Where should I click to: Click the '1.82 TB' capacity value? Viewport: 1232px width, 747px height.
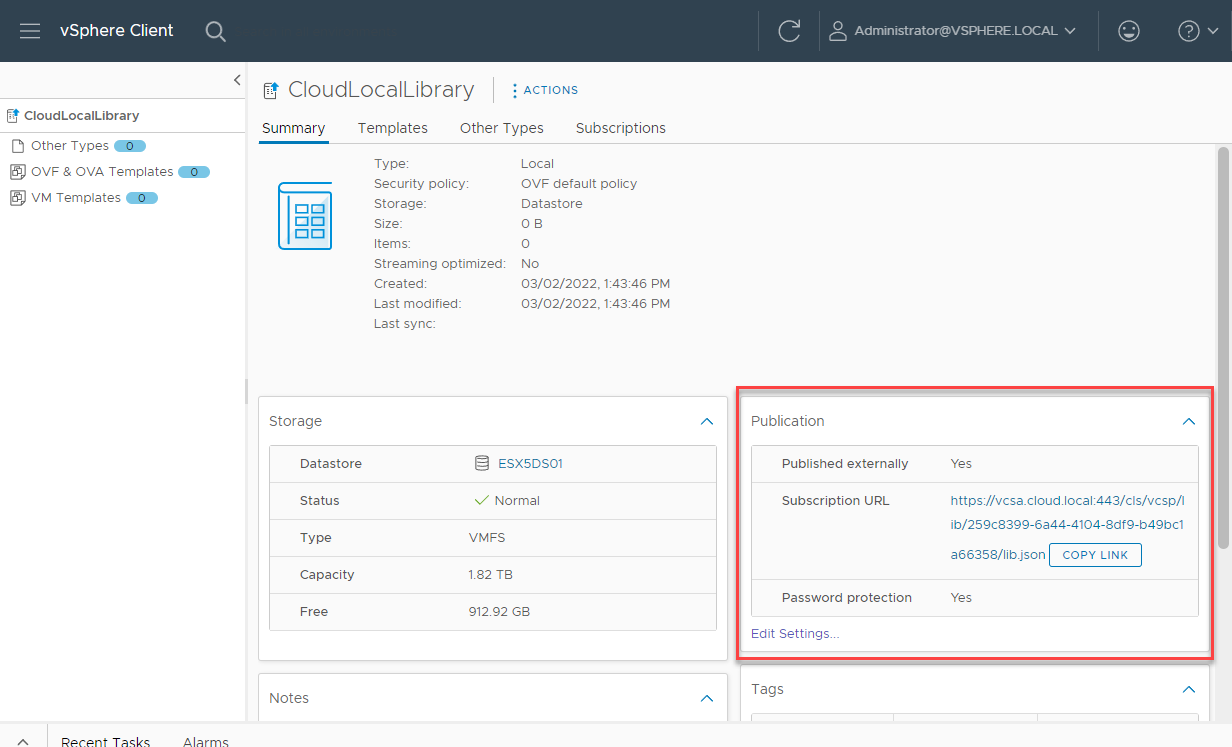[x=492, y=575]
